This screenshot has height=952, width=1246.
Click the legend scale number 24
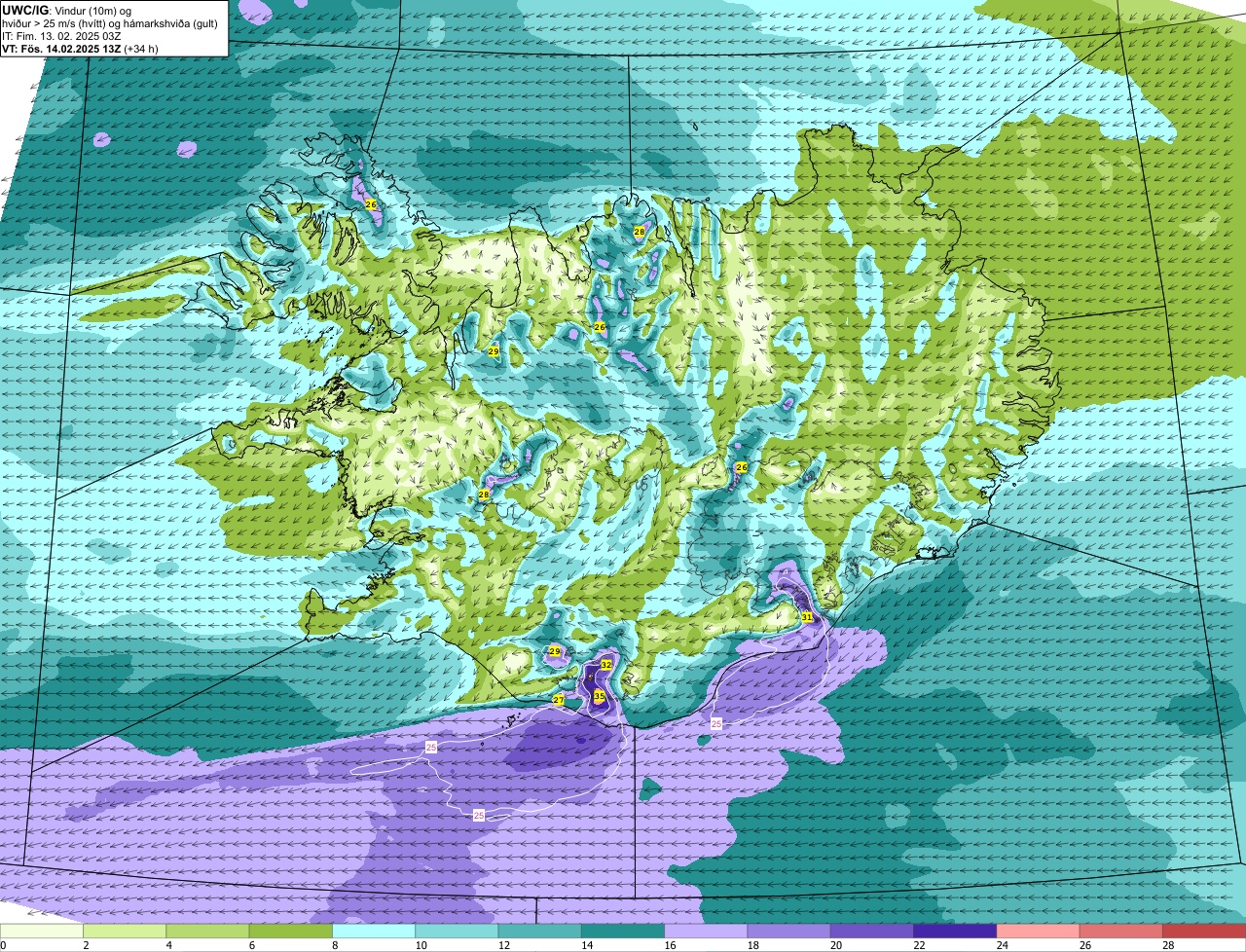[1002, 945]
